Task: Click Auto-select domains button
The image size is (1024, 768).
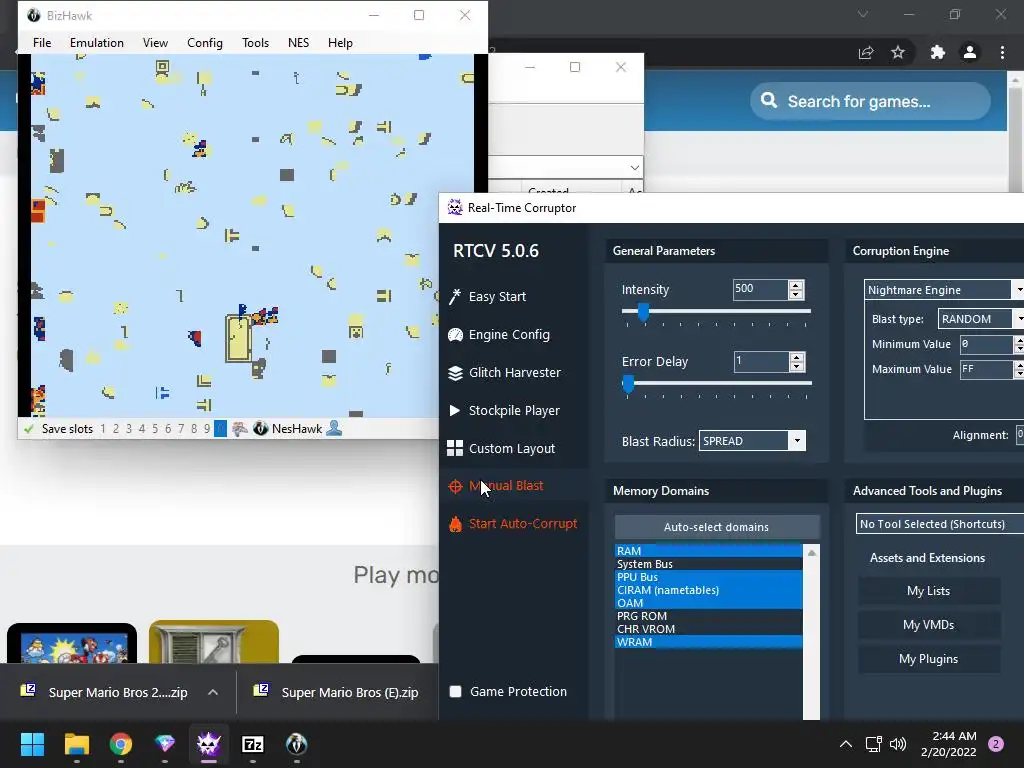Action: tap(716, 527)
